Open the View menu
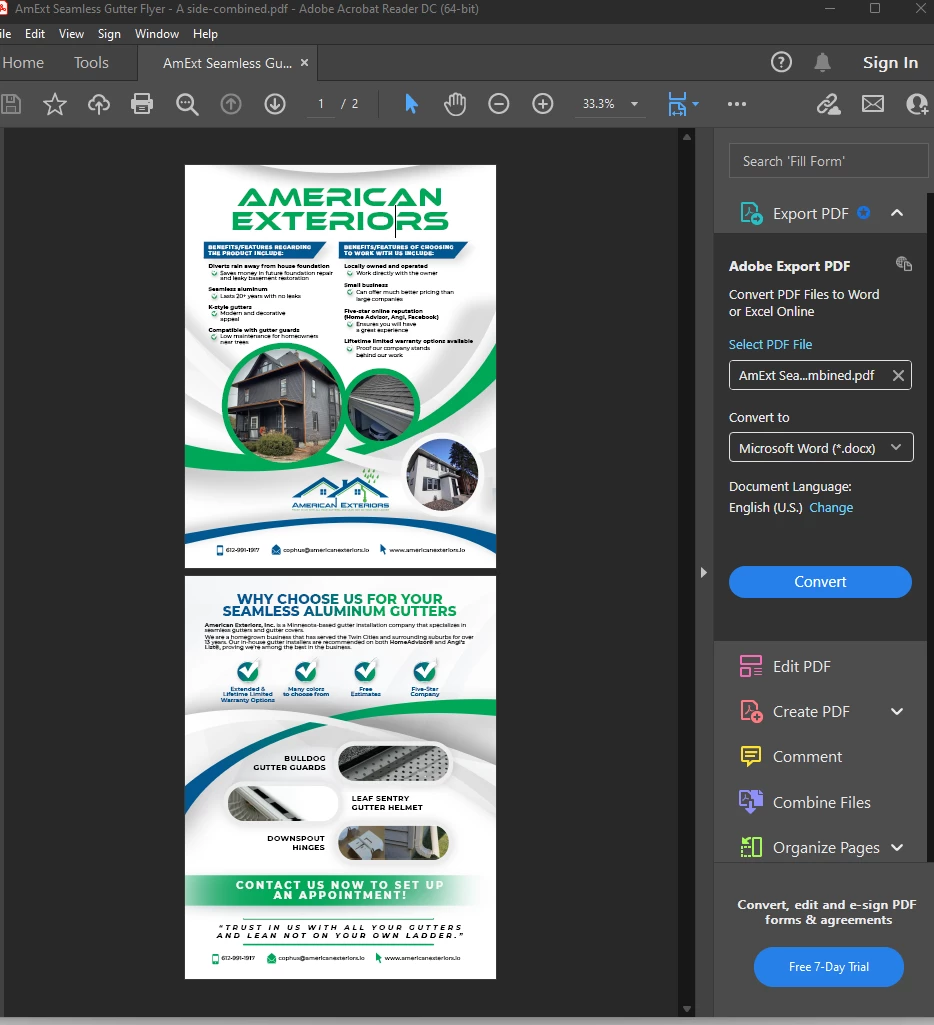The width and height of the screenshot is (934, 1025). tap(71, 34)
